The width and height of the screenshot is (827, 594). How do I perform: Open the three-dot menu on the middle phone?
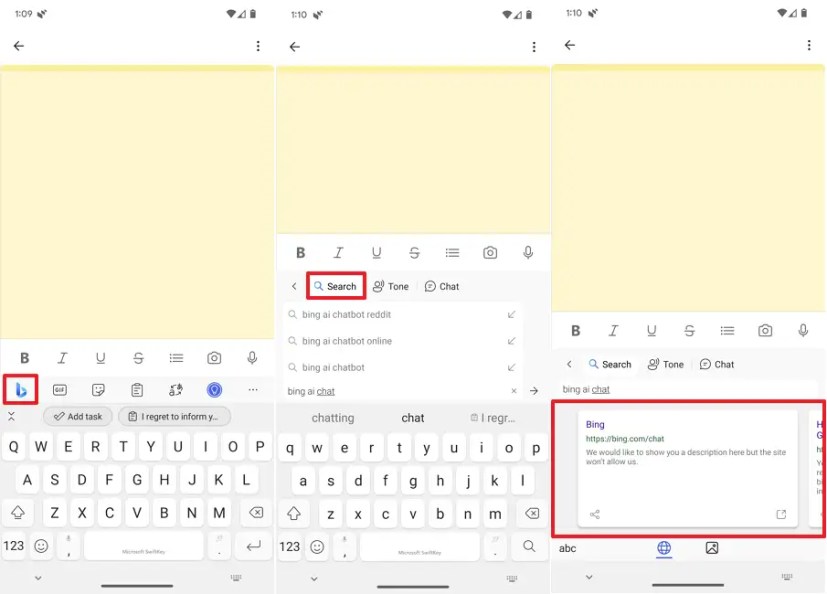click(x=534, y=47)
